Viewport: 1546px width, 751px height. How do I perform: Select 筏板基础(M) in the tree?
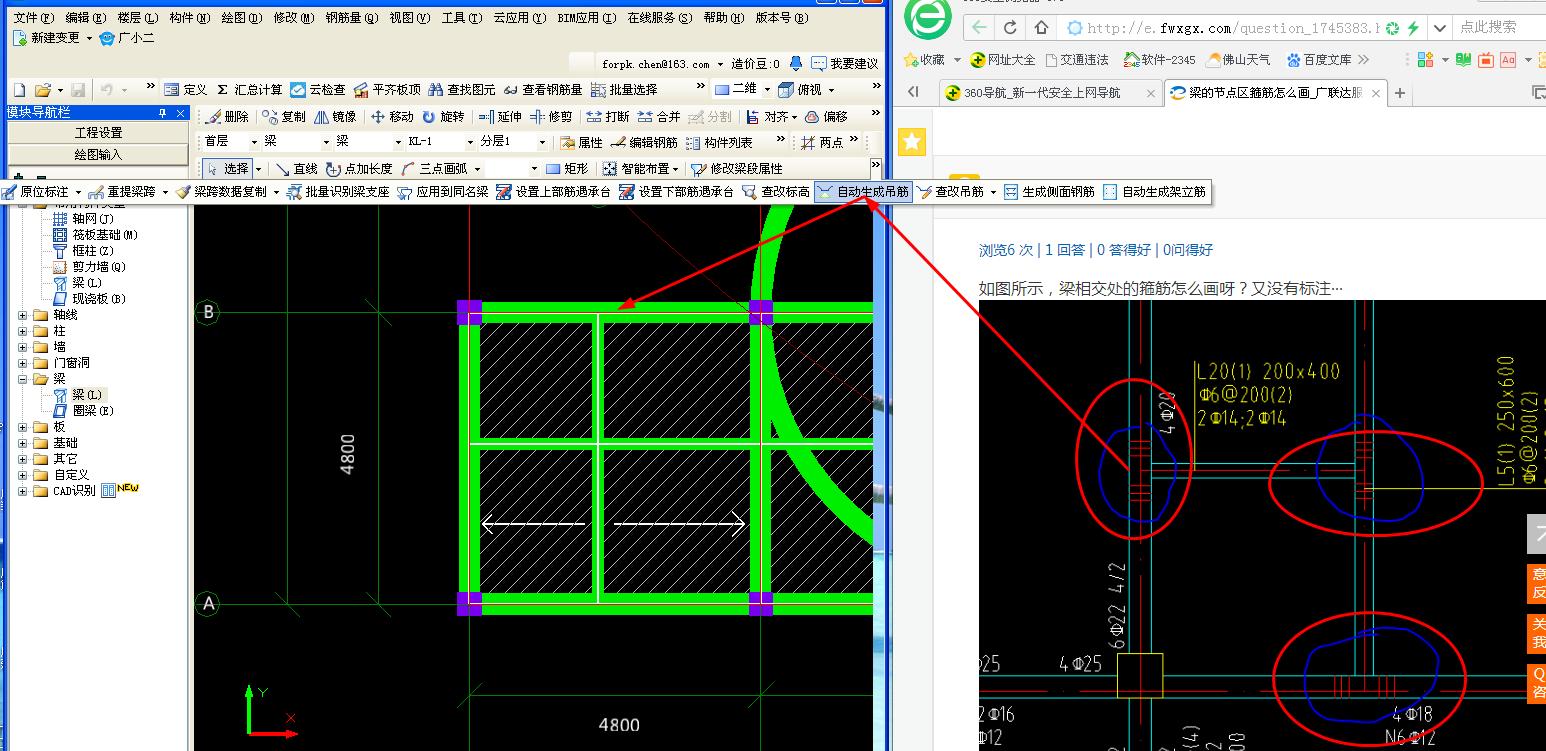96,235
